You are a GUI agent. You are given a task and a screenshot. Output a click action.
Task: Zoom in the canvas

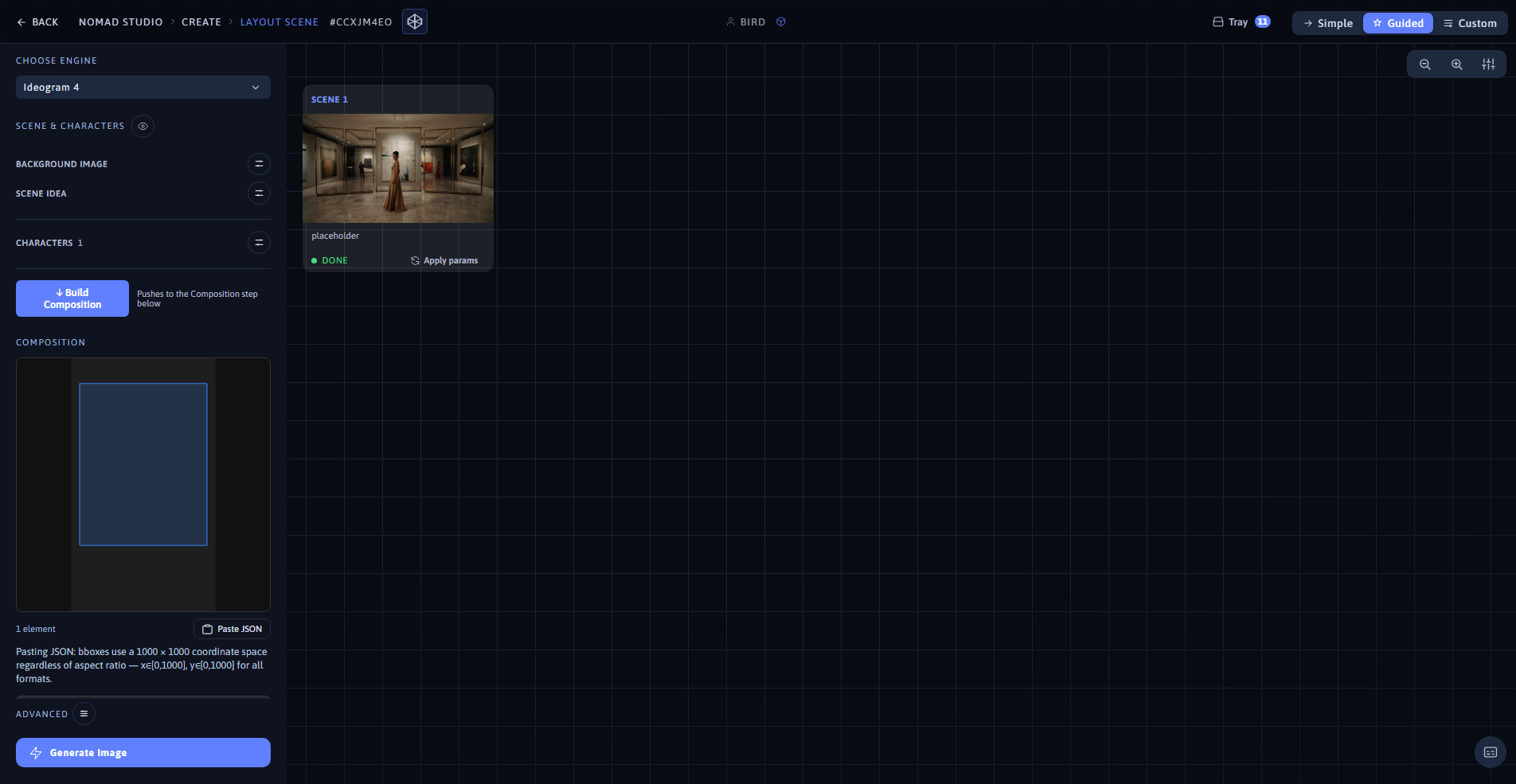(1457, 64)
